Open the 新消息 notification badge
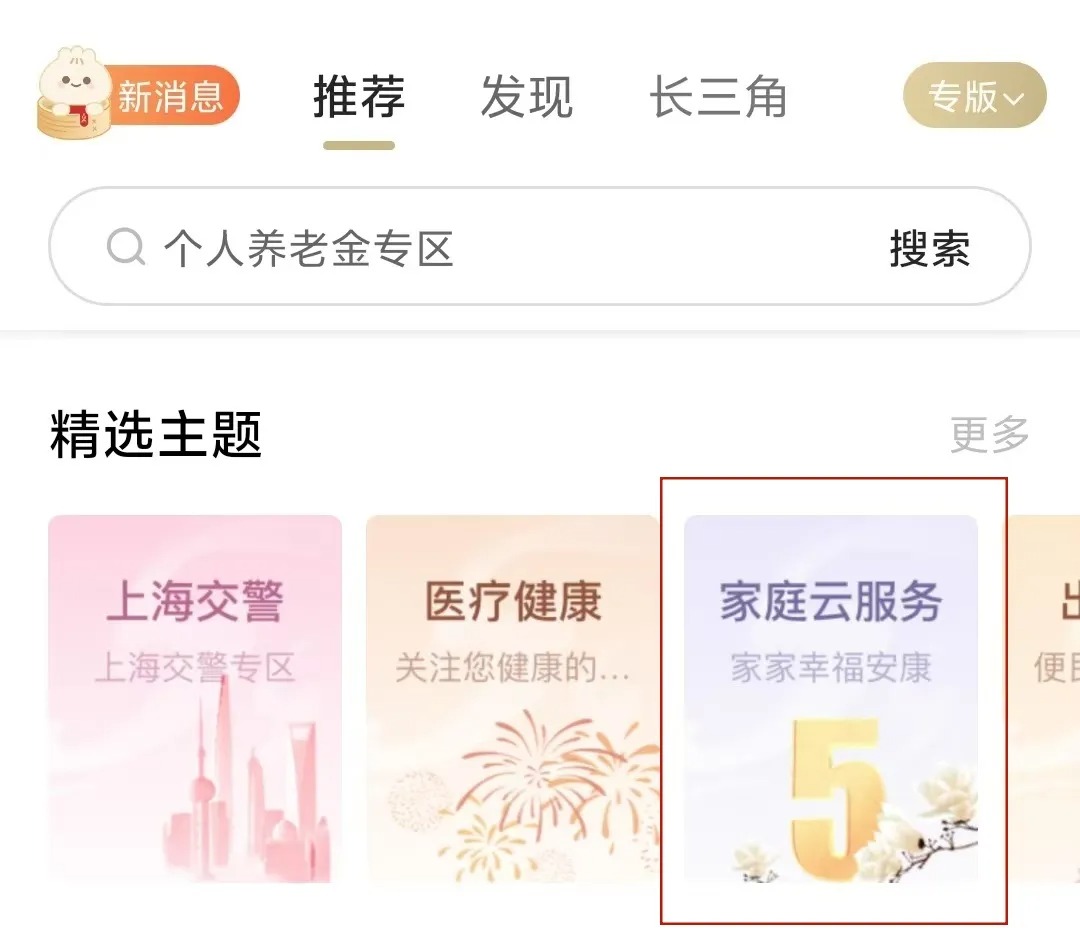The height and width of the screenshot is (941, 1080). (171, 96)
